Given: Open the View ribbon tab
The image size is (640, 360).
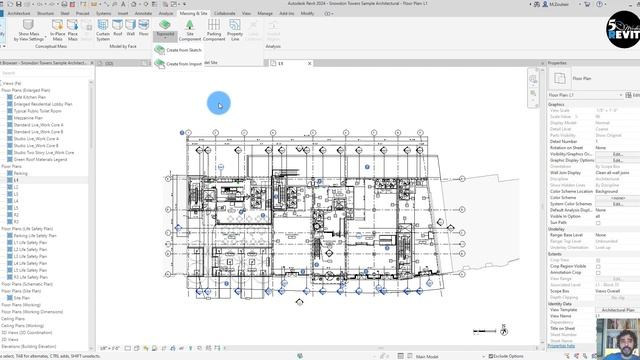Looking at the screenshot, I should tap(246, 13).
